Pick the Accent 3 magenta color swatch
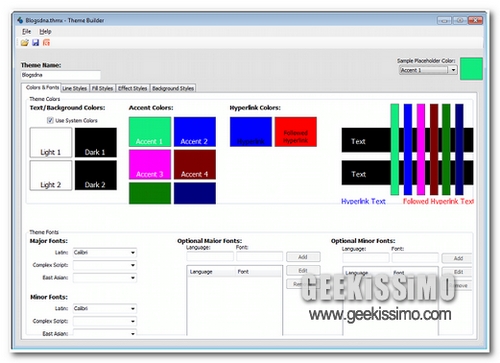 click(x=150, y=164)
